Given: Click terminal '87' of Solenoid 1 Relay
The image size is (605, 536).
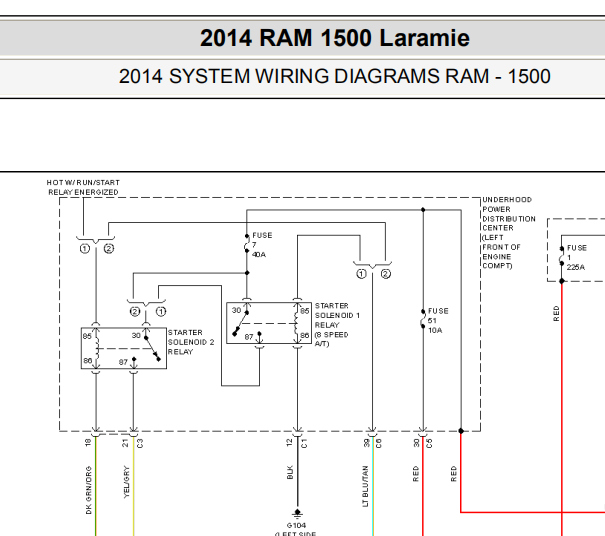Looking at the screenshot, I should click(x=249, y=337).
